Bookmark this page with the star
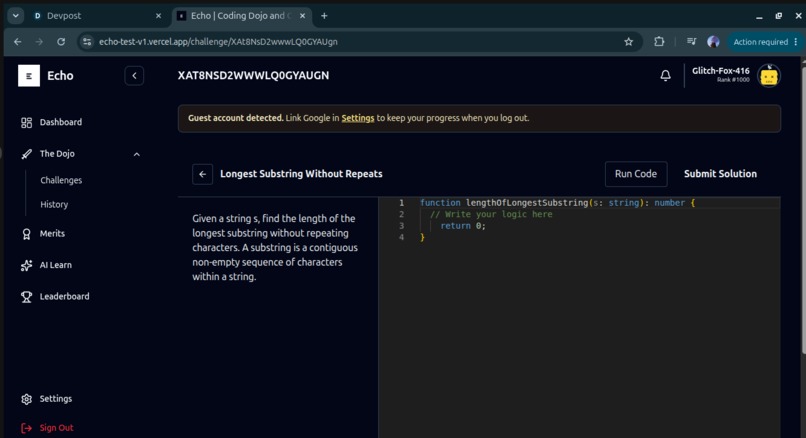806x438 pixels. [628, 42]
